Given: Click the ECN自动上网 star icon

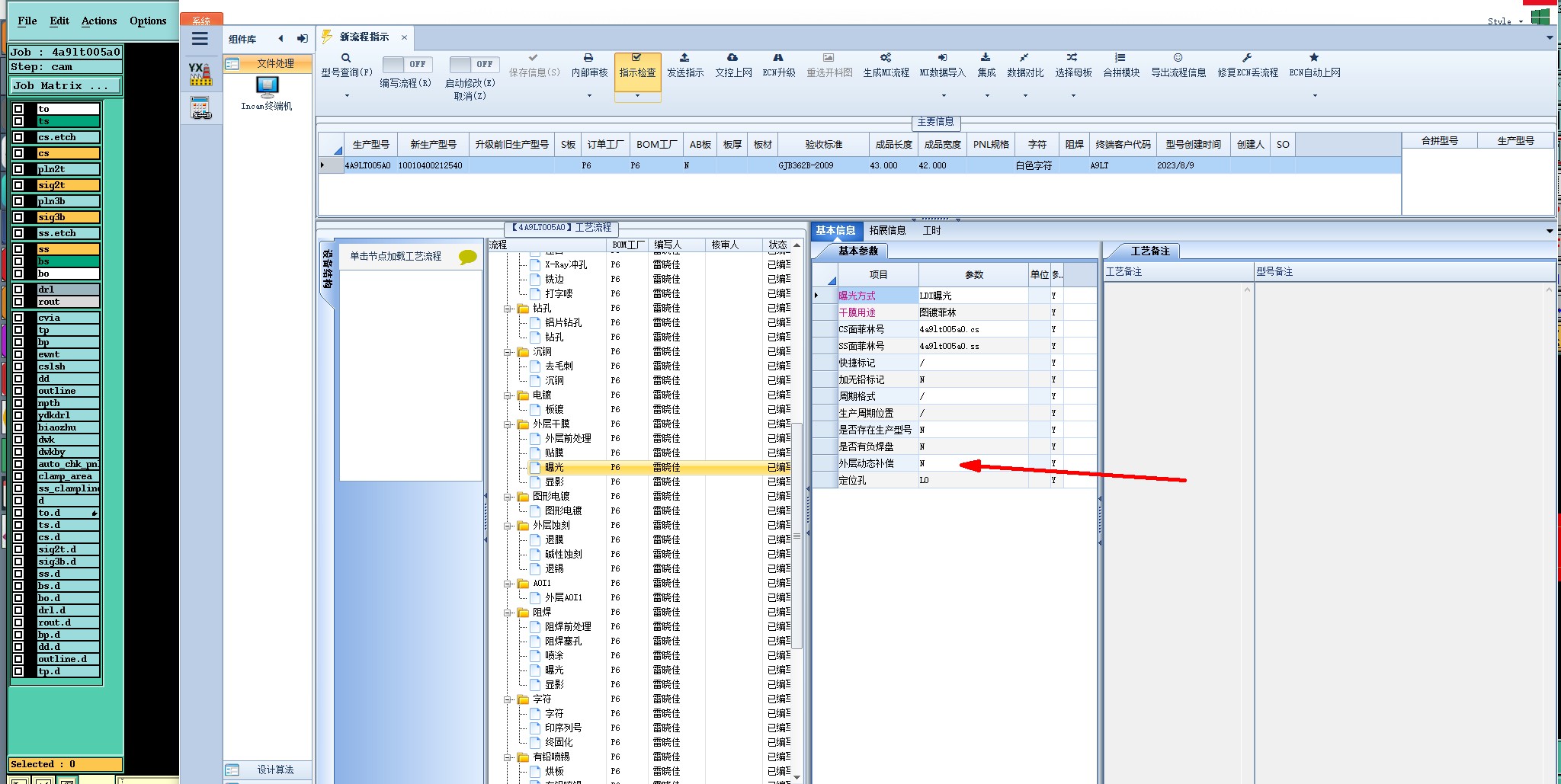Looking at the screenshot, I should [x=1314, y=58].
